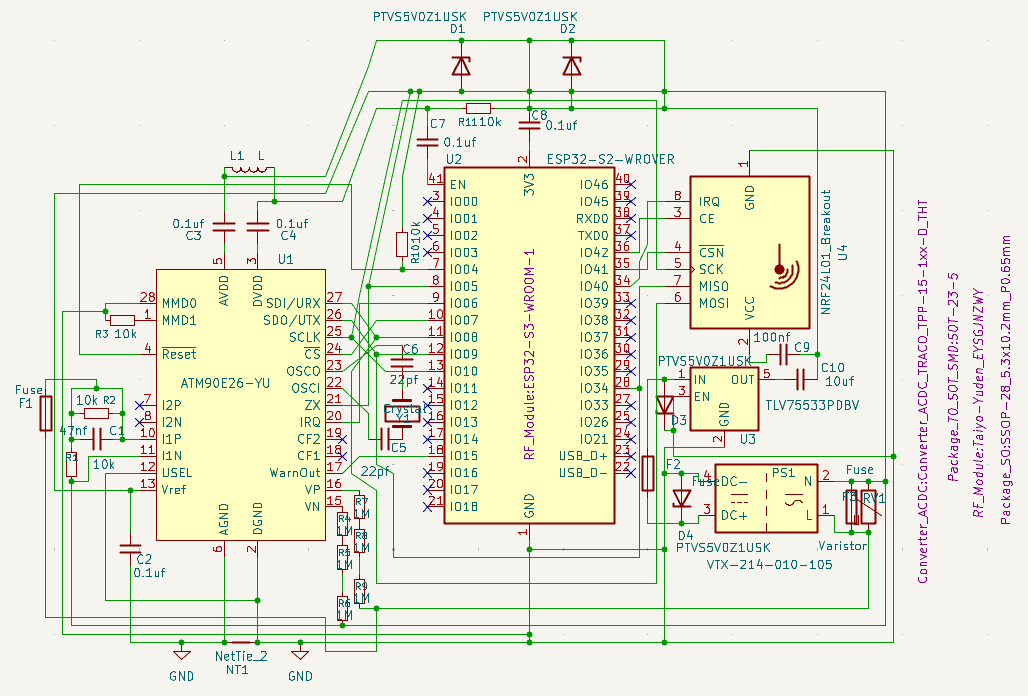The height and width of the screenshot is (696, 1028).
Task: Select capacitor C5 symbol
Action: 385,439
